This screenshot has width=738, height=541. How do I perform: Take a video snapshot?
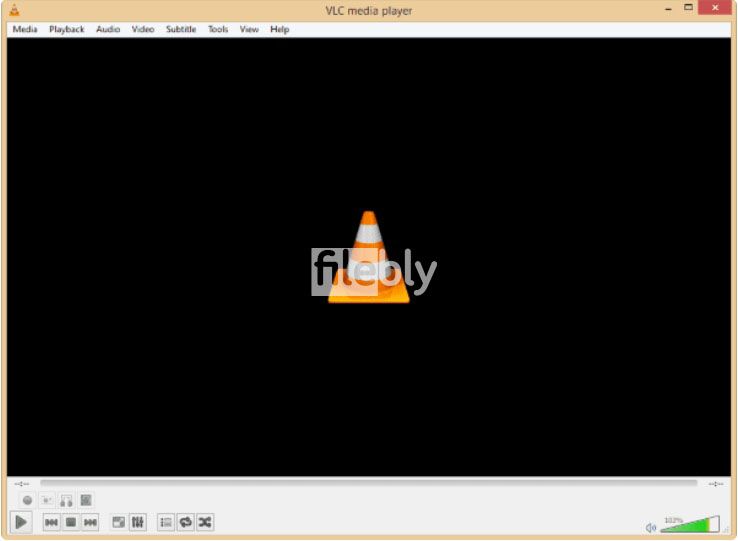pos(47,501)
